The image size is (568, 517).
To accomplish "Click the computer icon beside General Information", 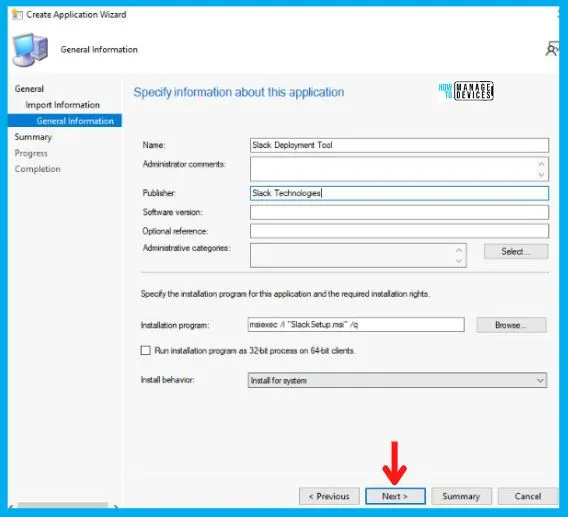I will 30,50.
